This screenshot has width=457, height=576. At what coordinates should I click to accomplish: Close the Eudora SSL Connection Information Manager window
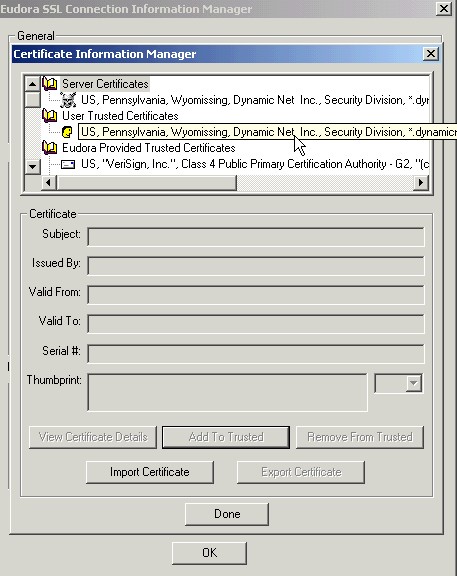click(x=443, y=8)
